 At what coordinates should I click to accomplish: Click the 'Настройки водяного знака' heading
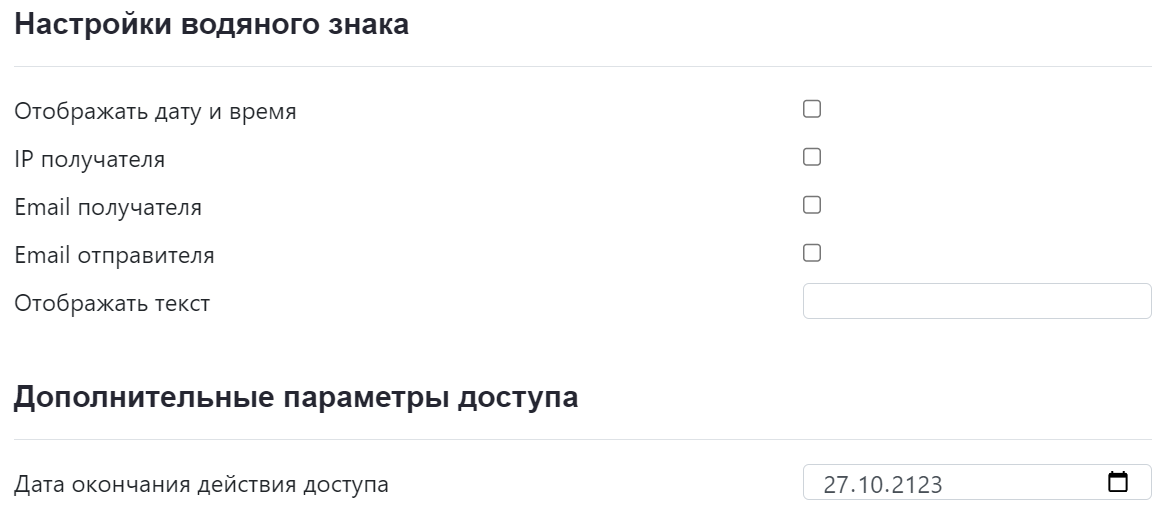point(211,26)
